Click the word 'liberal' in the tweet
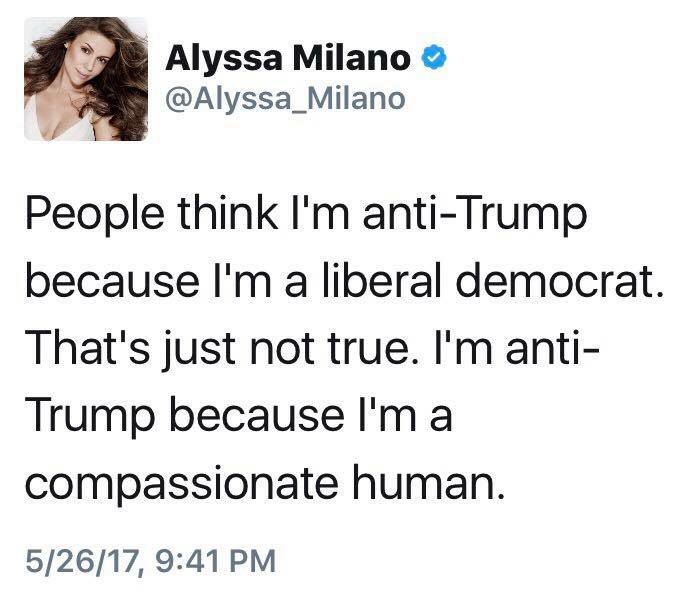This screenshot has width=690, height=607. coord(382,280)
